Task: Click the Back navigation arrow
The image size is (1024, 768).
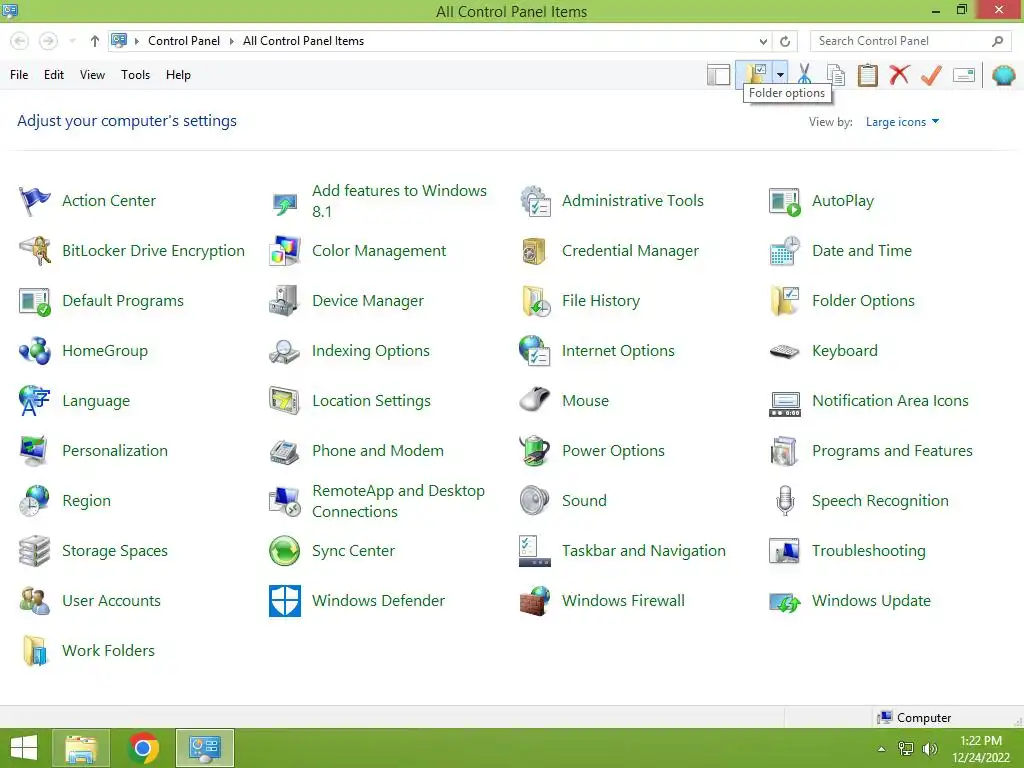Action: pyautogui.click(x=20, y=41)
